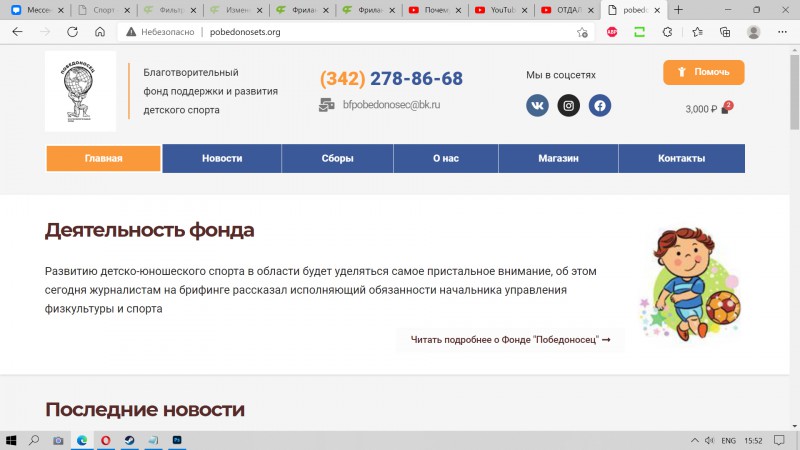The image size is (800, 450).
Task: Switch to the 'Мессе' messenger tab
Action: click(x=38, y=10)
